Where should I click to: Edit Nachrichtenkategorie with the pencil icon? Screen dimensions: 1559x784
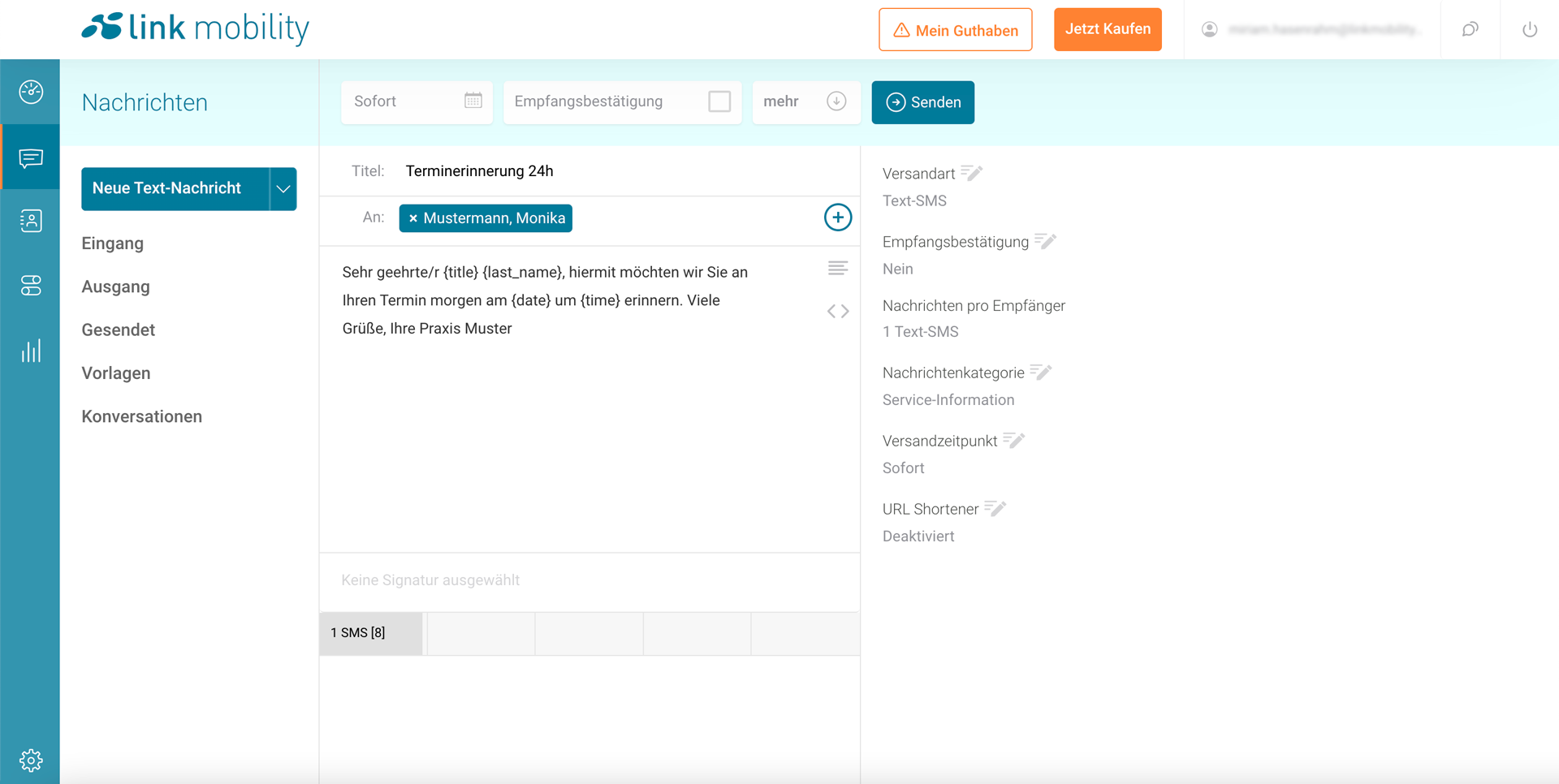(x=1041, y=373)
